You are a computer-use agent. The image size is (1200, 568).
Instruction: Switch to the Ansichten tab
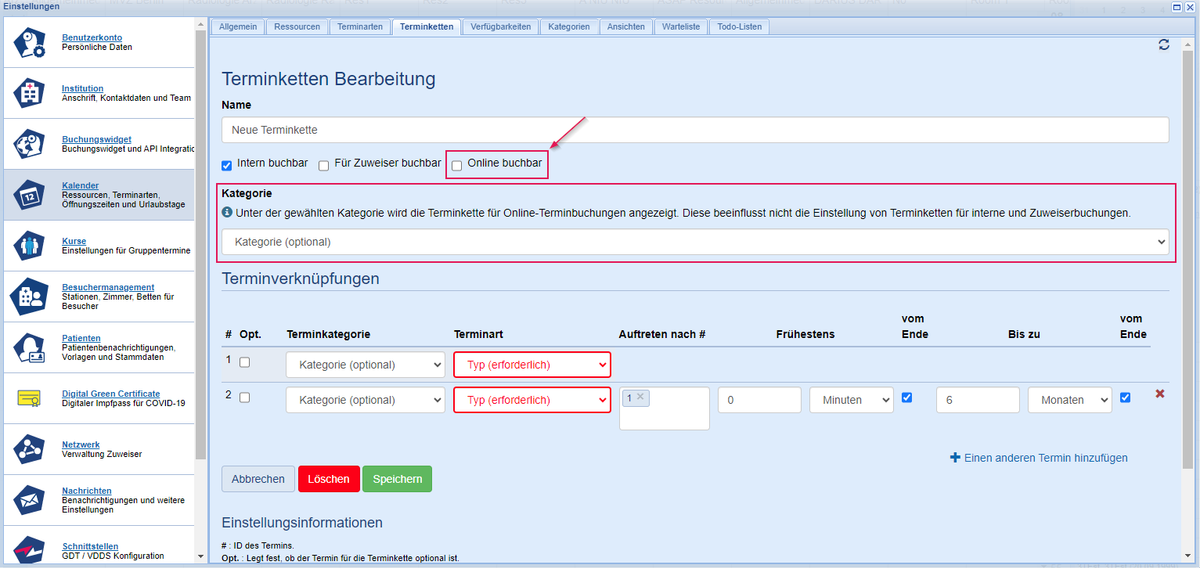pos(627,27)
